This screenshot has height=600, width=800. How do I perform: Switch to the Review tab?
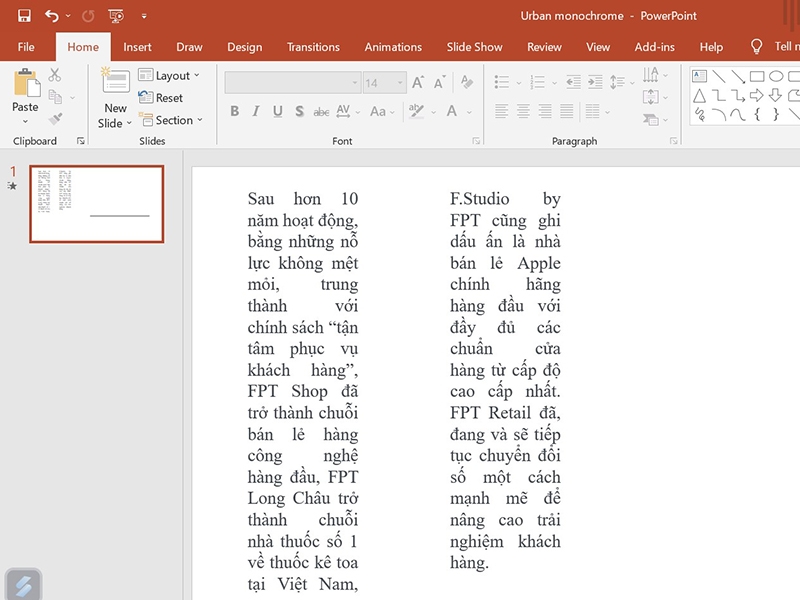(544, 47)
